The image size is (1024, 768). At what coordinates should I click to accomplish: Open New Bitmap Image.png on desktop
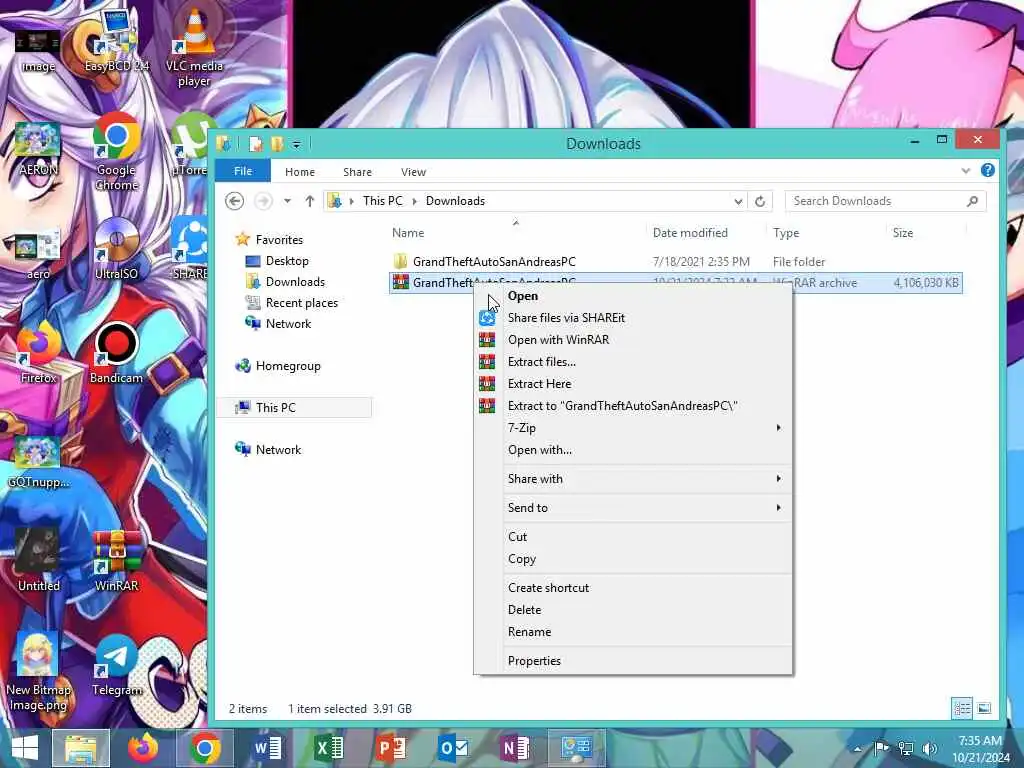[38, 673]
